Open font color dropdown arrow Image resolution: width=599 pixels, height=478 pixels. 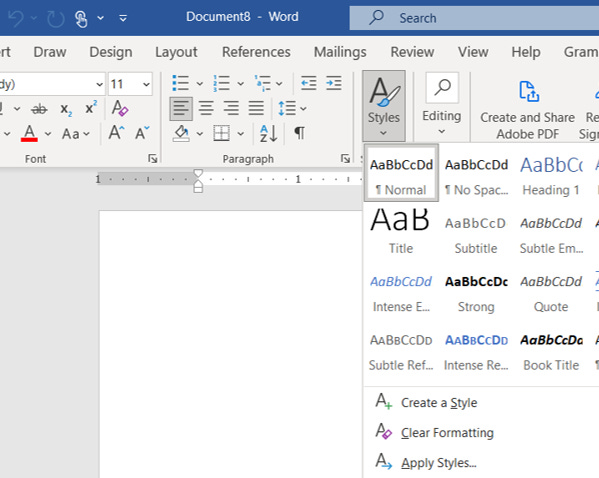coord(48,134)
